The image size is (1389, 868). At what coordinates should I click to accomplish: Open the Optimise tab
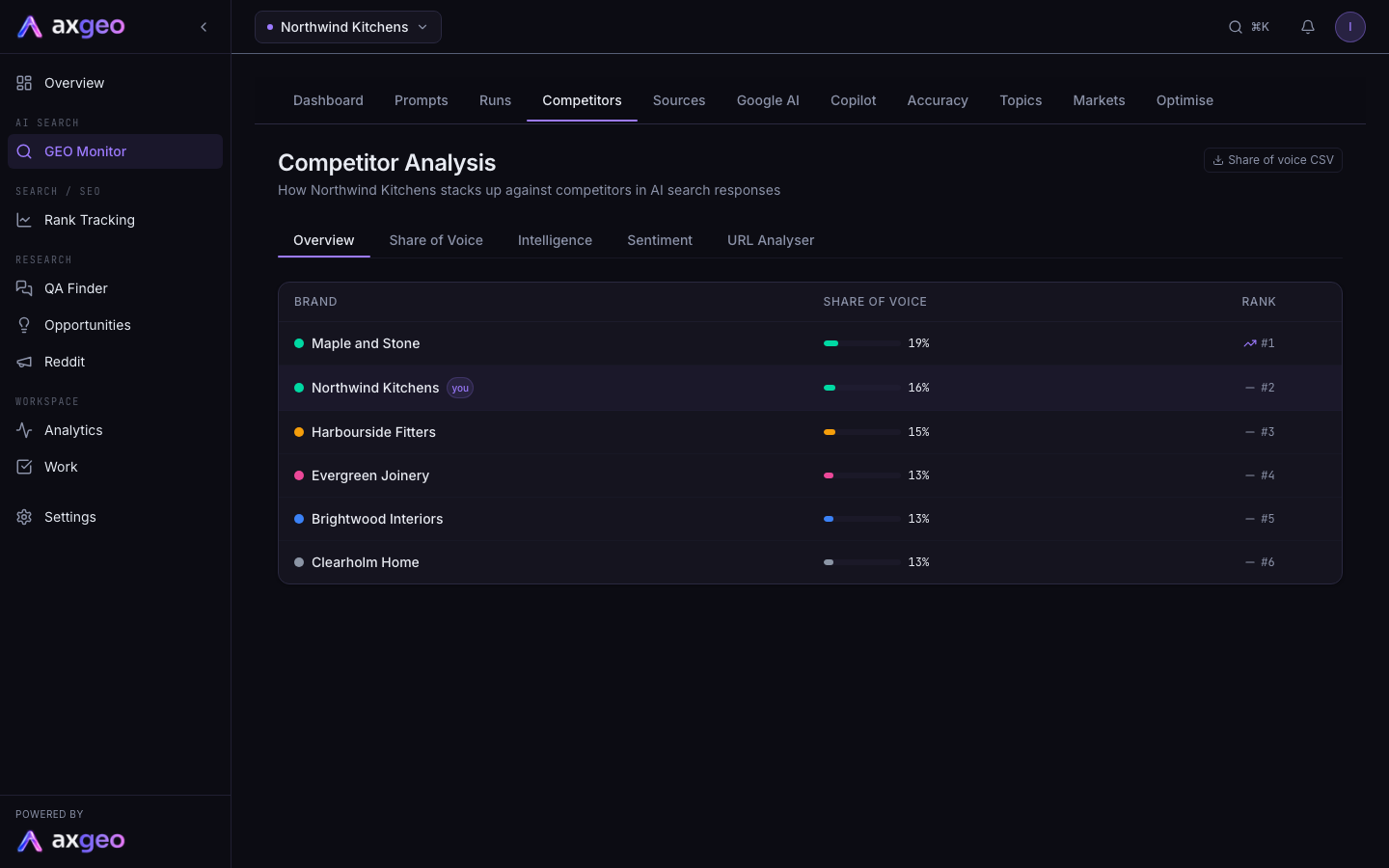(x=1185, y=100)
